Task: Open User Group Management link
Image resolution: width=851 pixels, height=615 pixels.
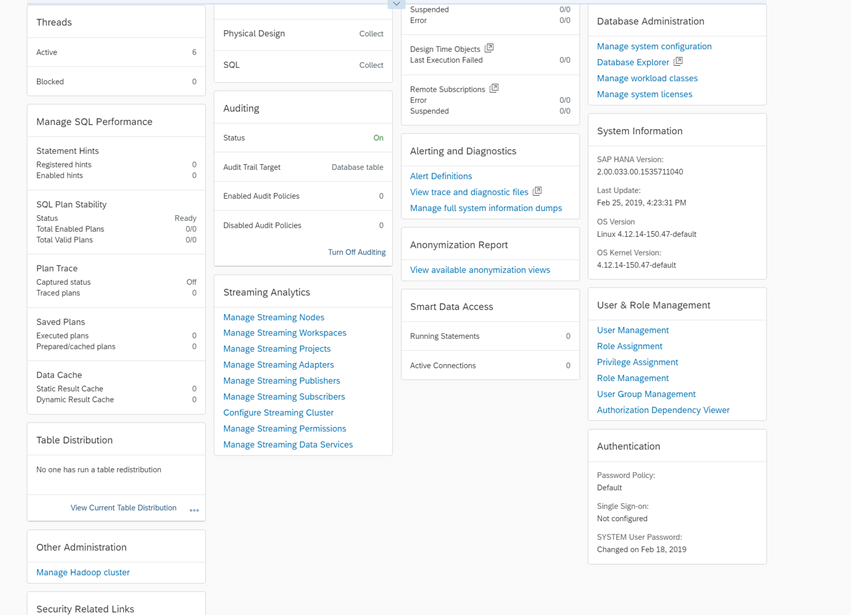Action: [x=646, y=394]
